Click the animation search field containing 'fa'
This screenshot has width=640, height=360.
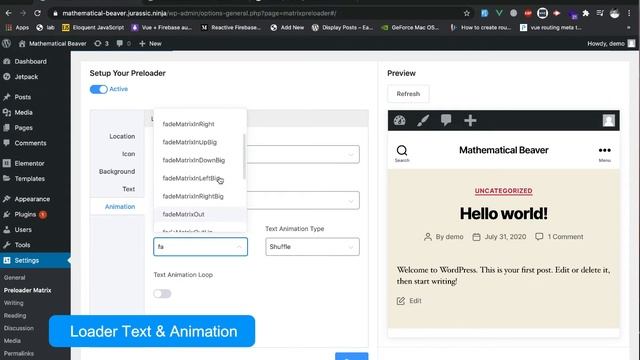tap(200, 247)
